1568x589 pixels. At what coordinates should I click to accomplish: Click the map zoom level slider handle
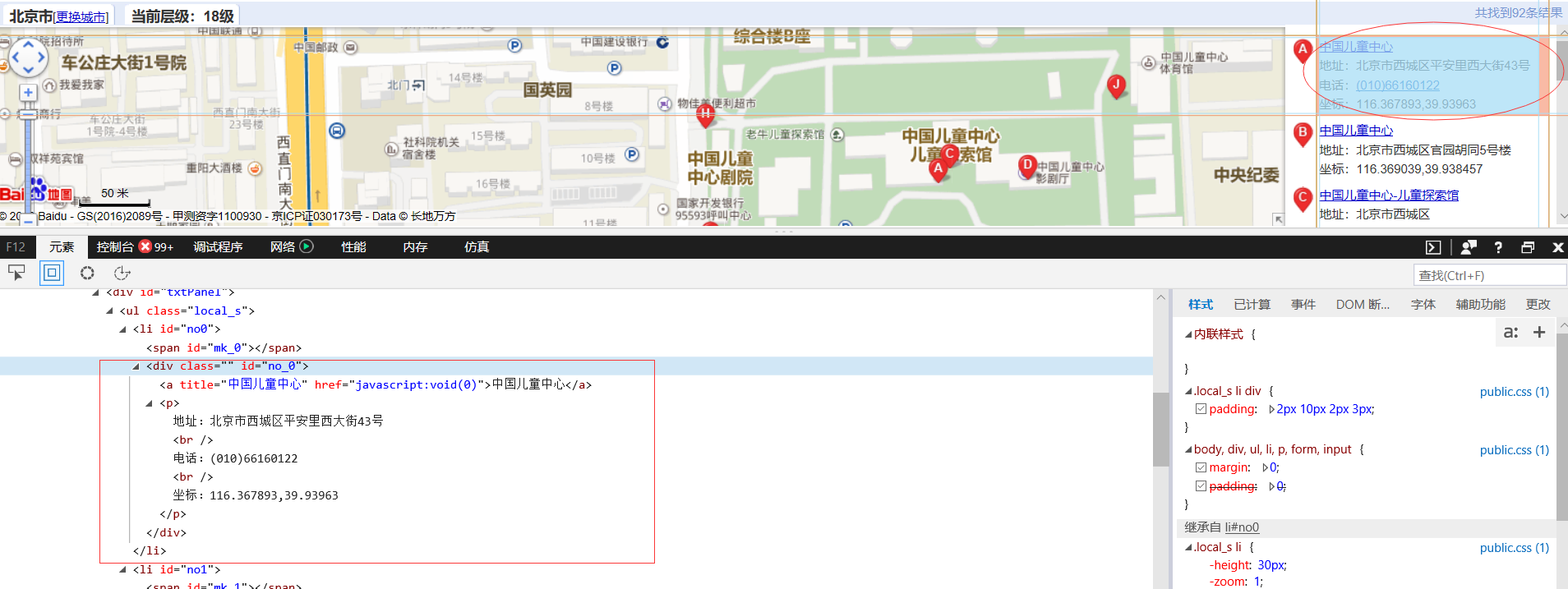click(x=28, y=114)
